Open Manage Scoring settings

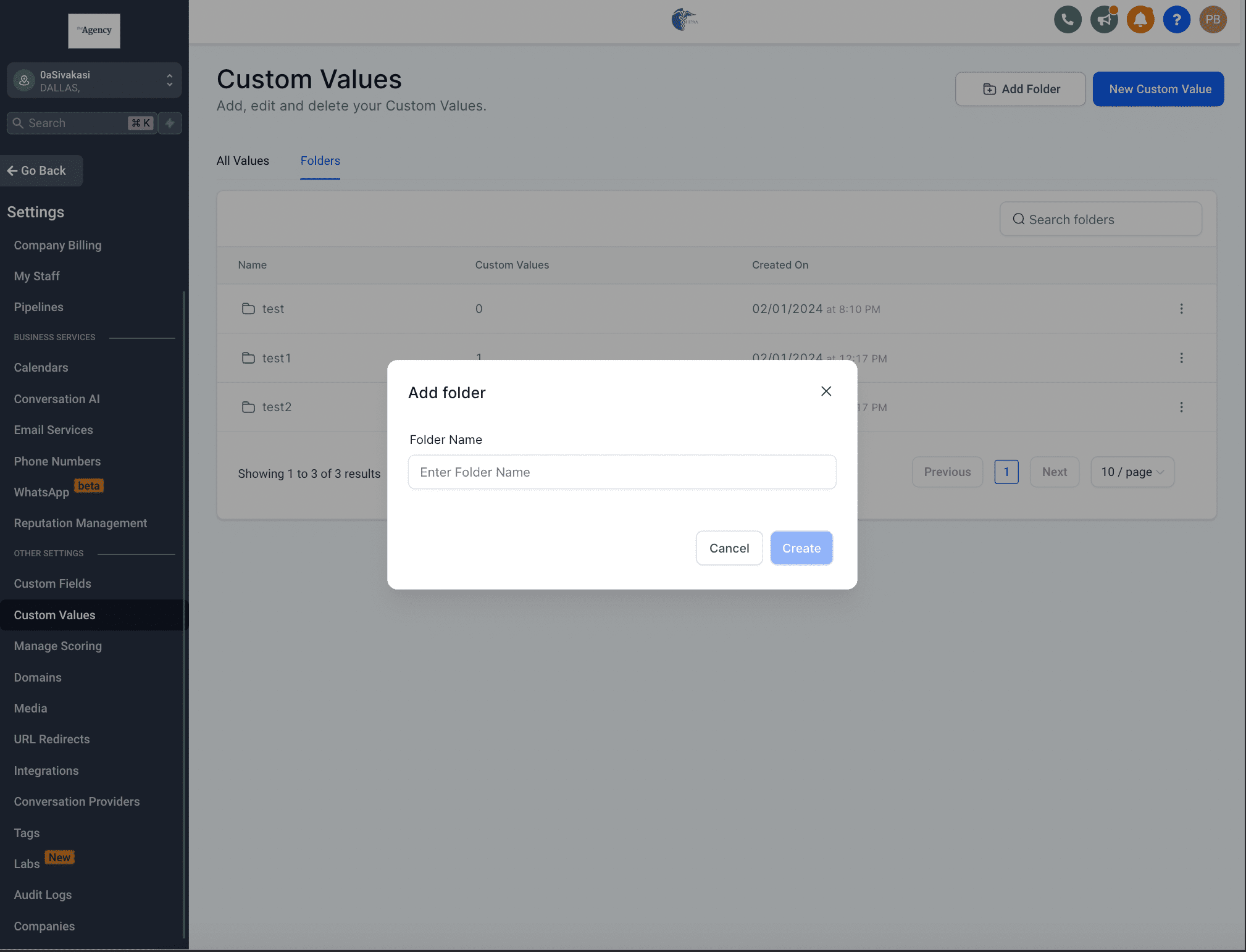tap(57, 646)
